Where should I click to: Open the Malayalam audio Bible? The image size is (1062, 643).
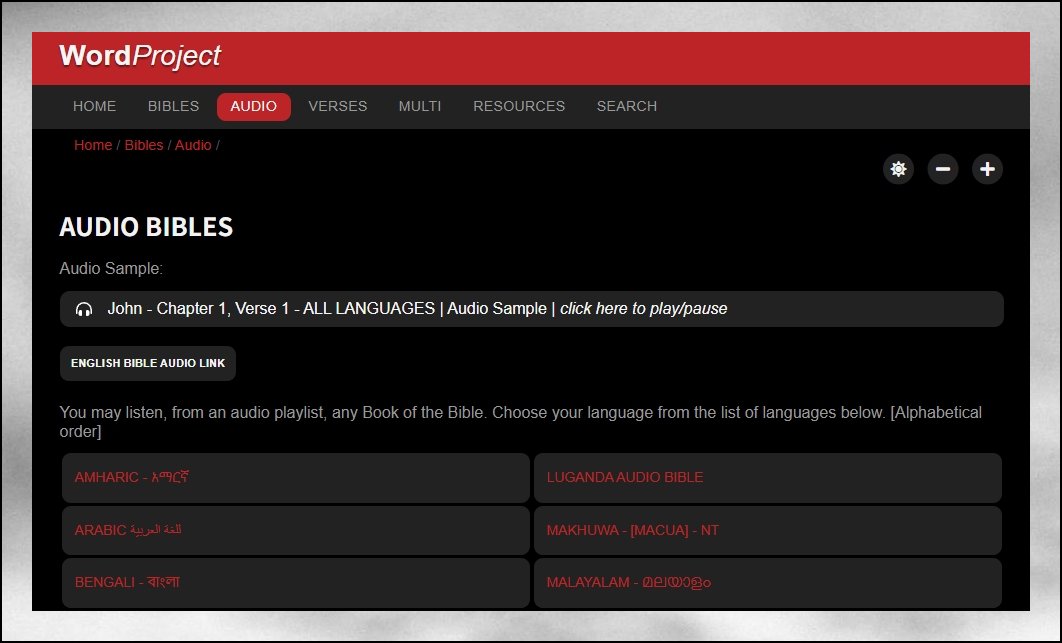click(x=767, y=582)
